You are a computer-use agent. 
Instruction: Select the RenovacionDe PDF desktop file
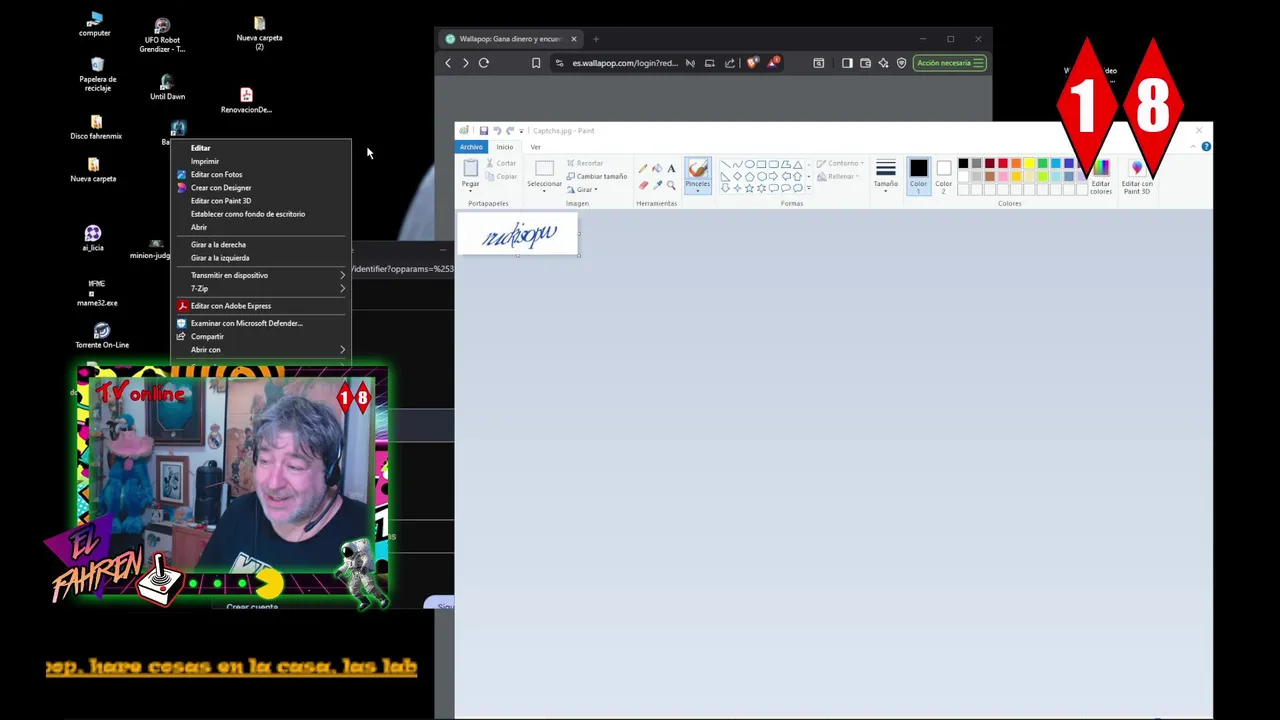coord(246,101)
